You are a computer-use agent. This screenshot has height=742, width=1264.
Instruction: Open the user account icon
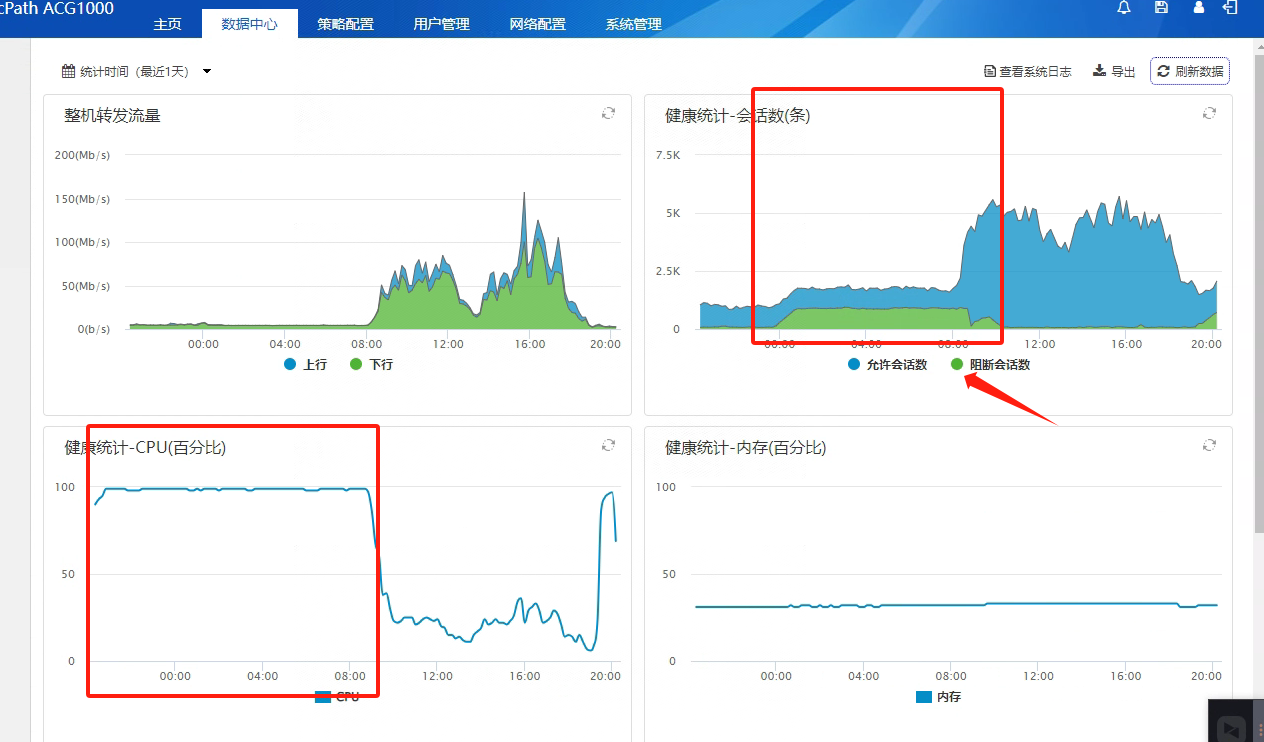[x=1199, y=7]
